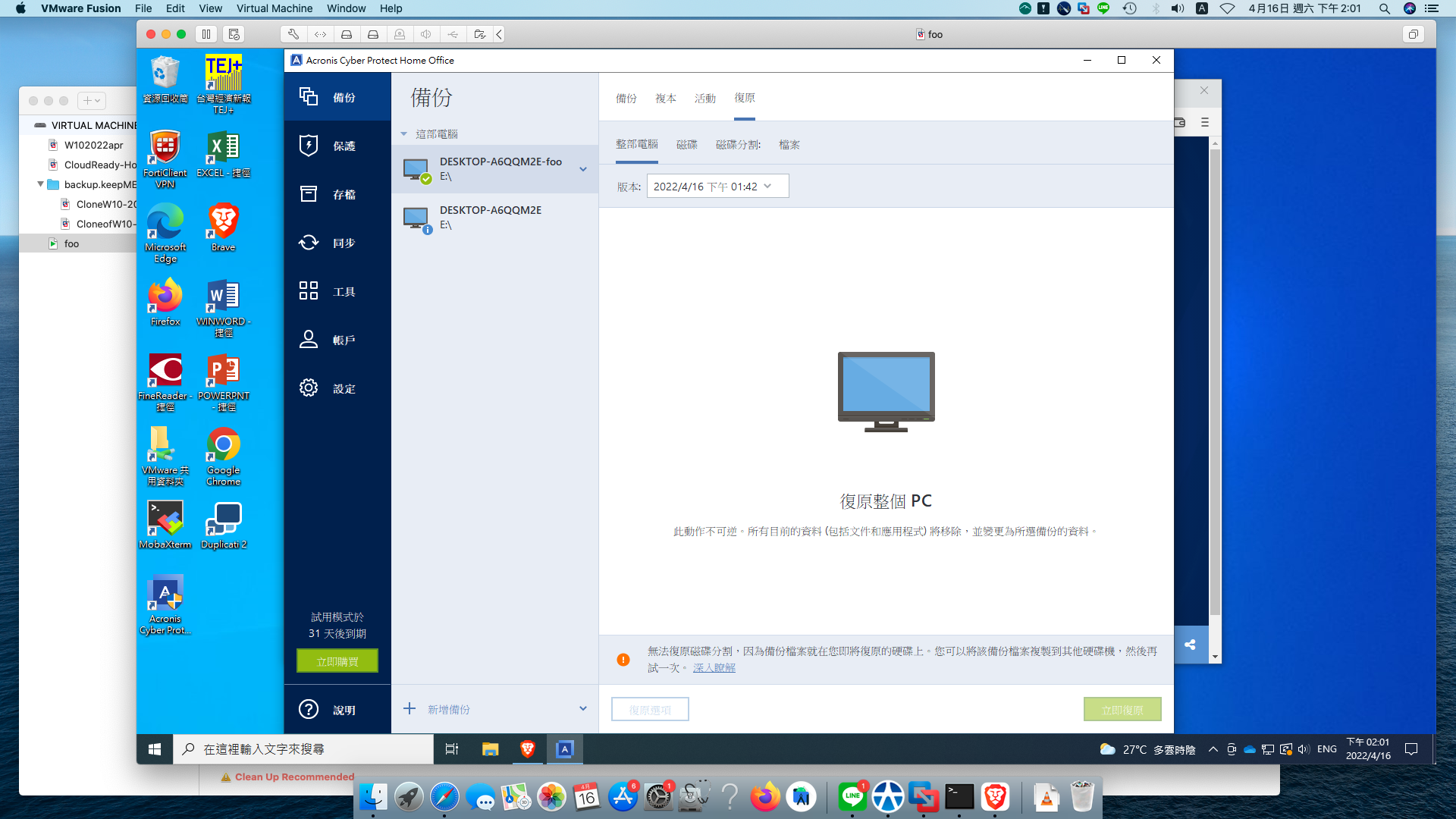This screenshot has height=819, width=1456.
Task: Open the Archive (存檔) sidebar section
Action: 337,194
